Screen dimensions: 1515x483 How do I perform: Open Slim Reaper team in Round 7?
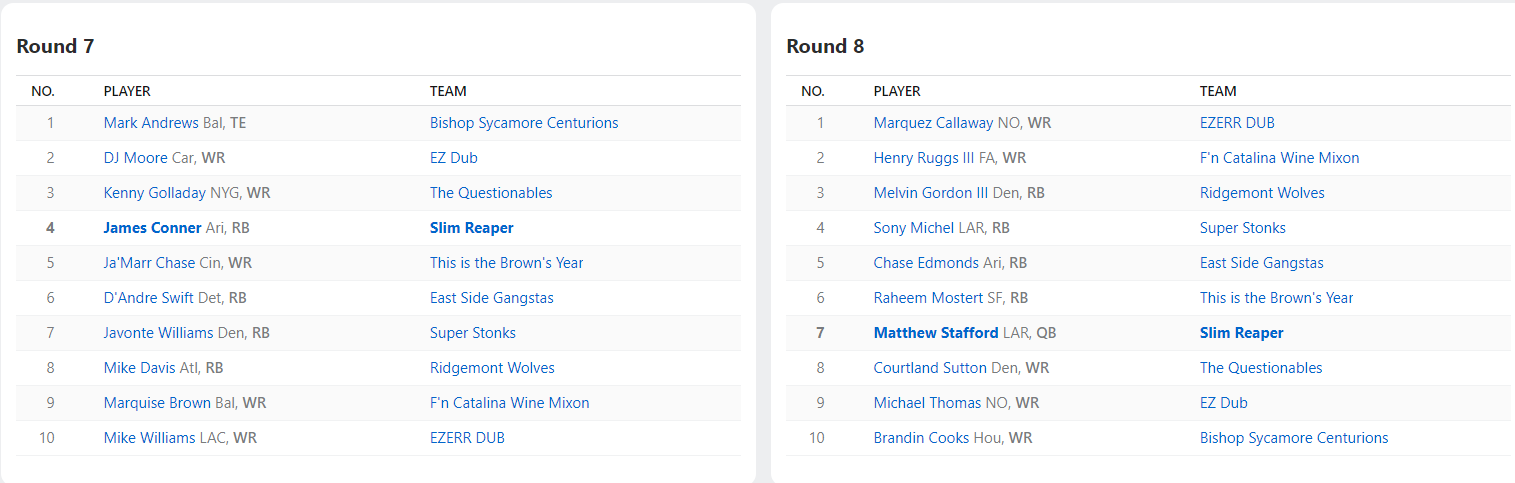(x=471, y=228)
